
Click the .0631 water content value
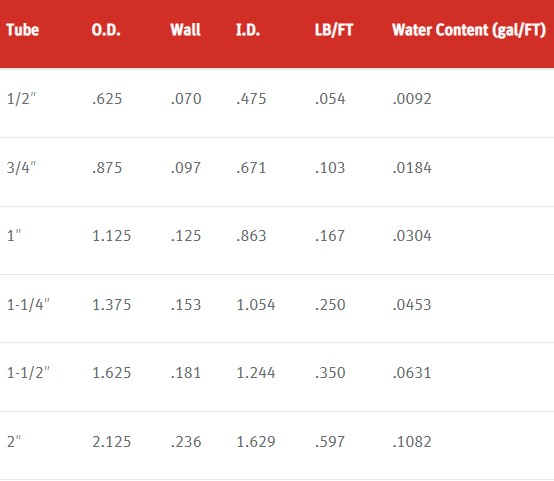(412, 373)
